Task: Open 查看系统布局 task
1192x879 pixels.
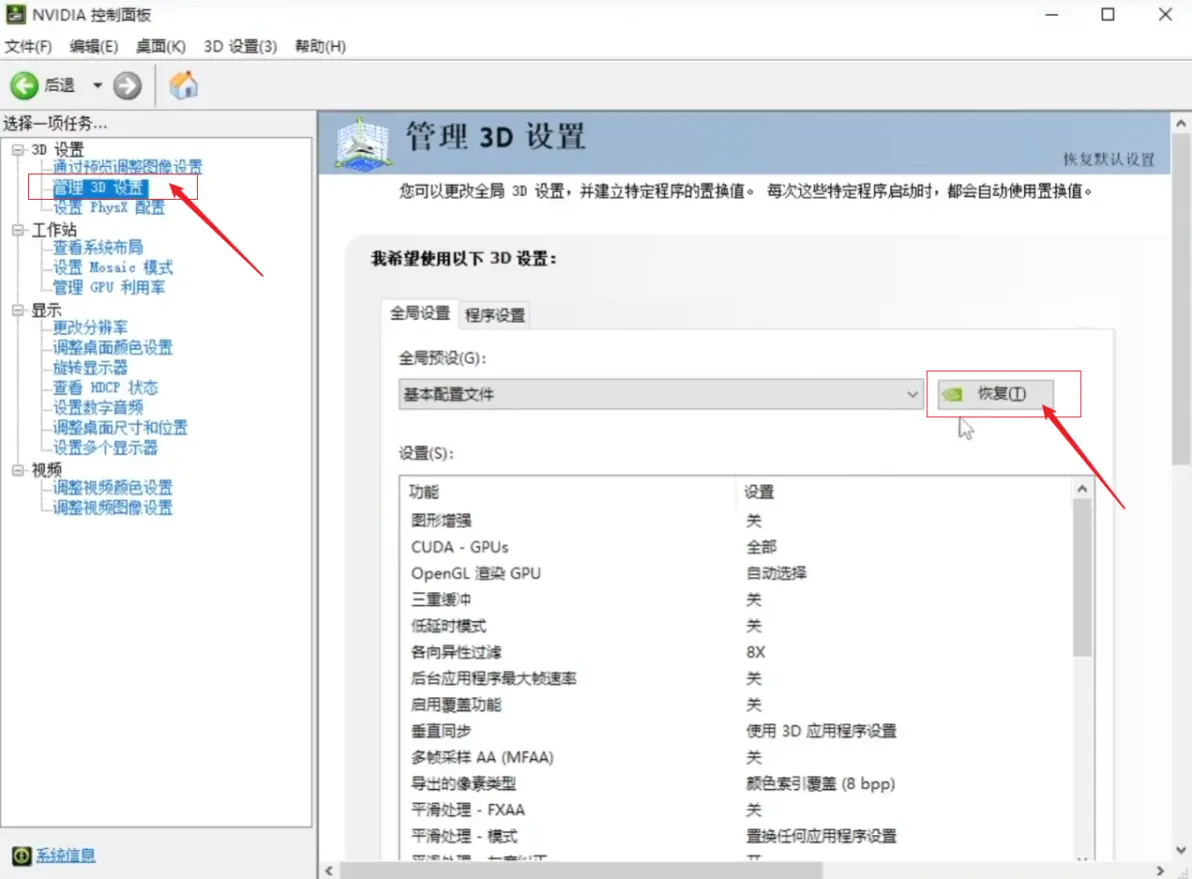Action: (x=97, y=247)
